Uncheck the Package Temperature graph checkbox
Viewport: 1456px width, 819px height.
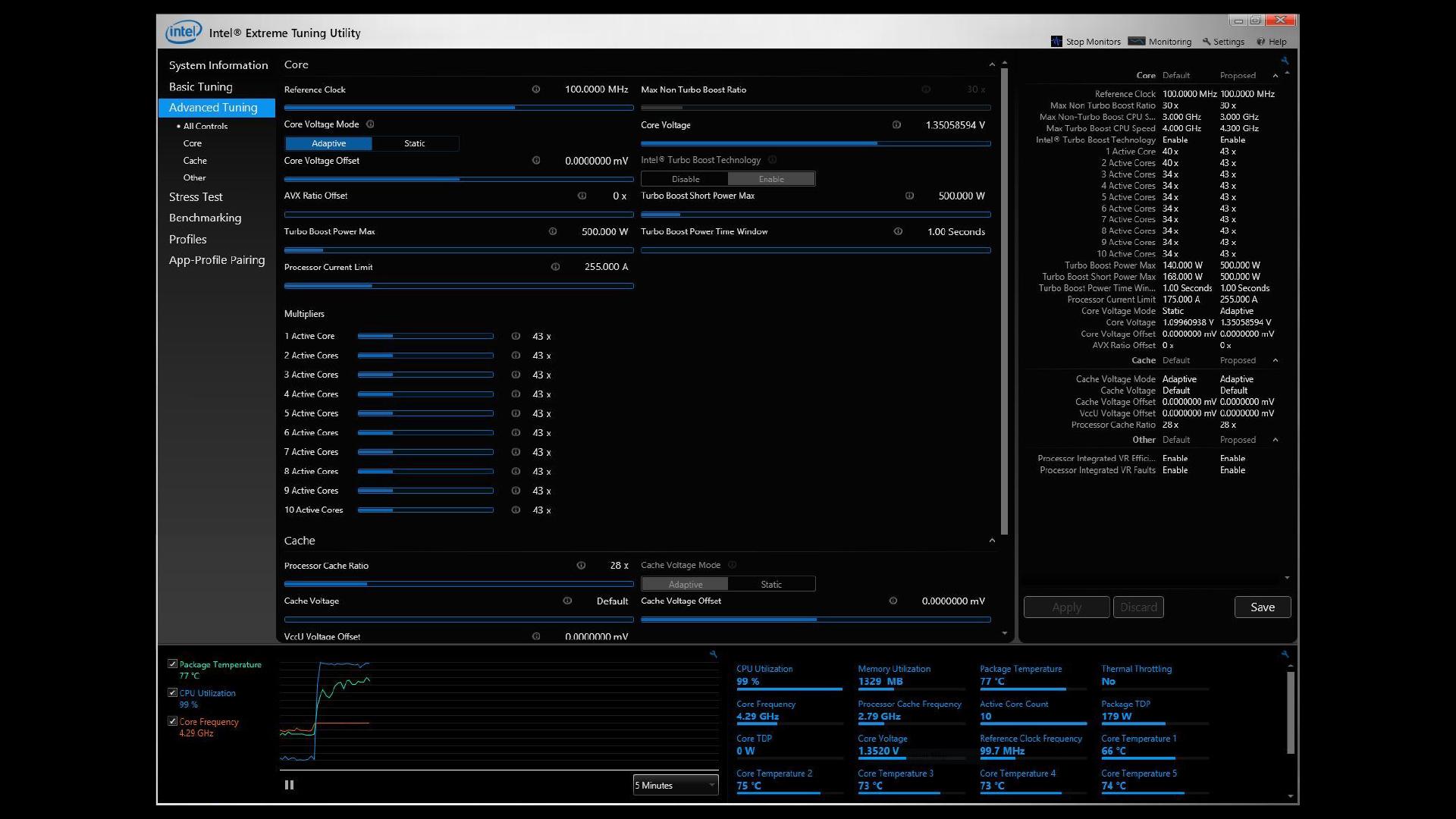[x=172, y=663]
